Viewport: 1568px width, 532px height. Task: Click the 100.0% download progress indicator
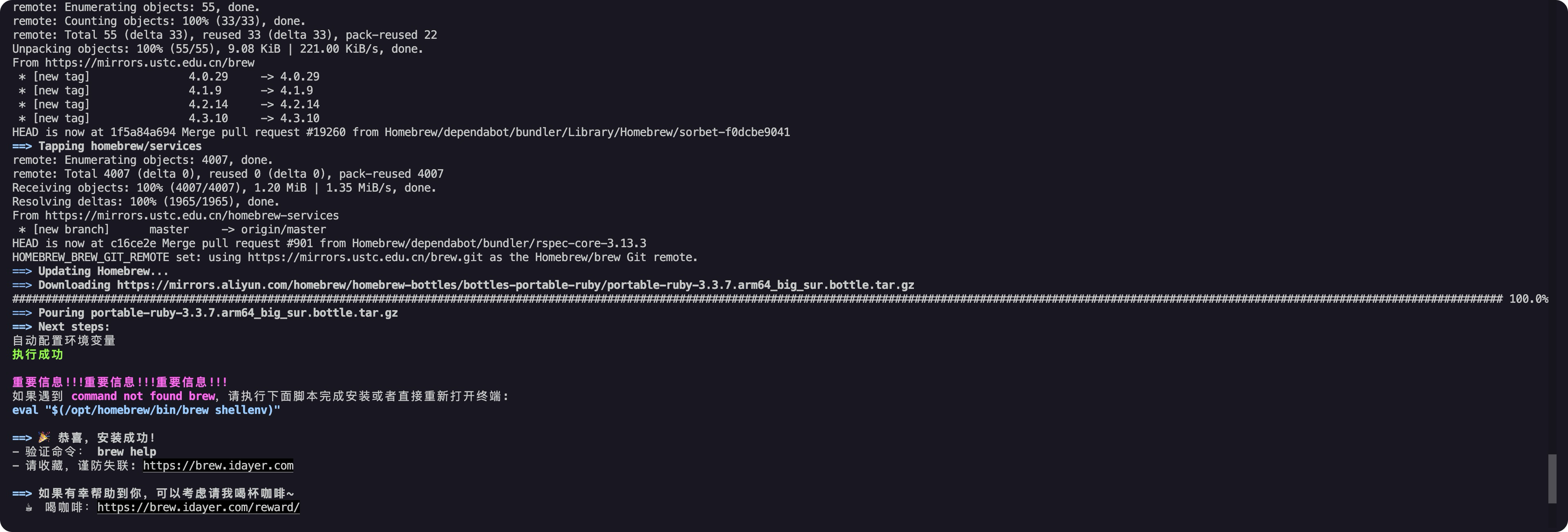tap(1528, 299)
